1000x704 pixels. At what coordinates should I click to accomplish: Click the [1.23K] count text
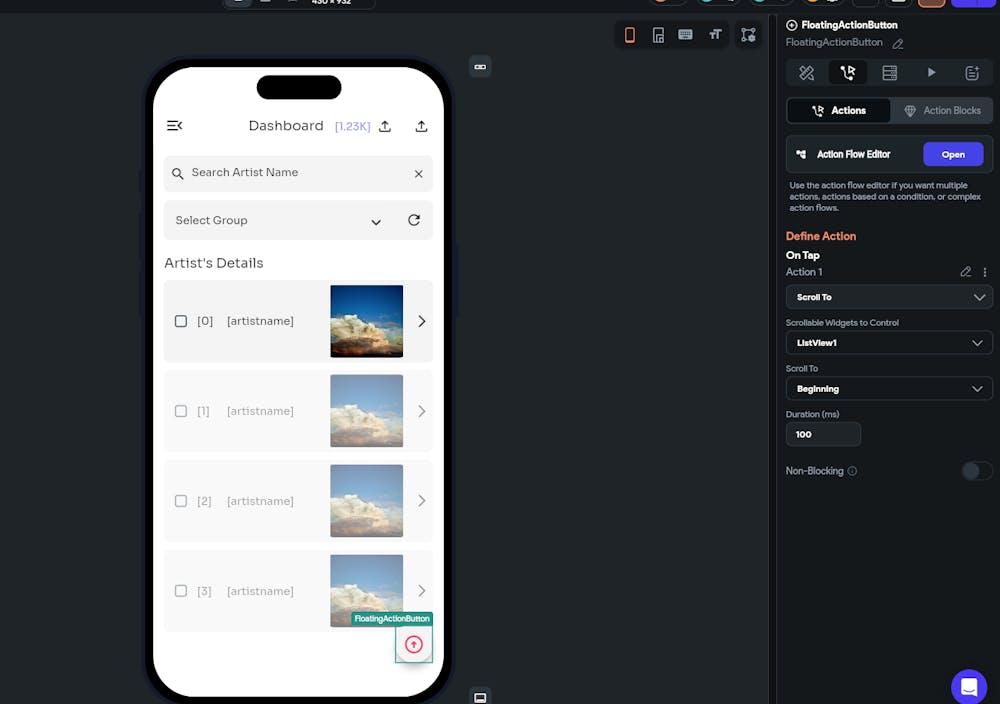pyautogui.click(x=353, y=126)
